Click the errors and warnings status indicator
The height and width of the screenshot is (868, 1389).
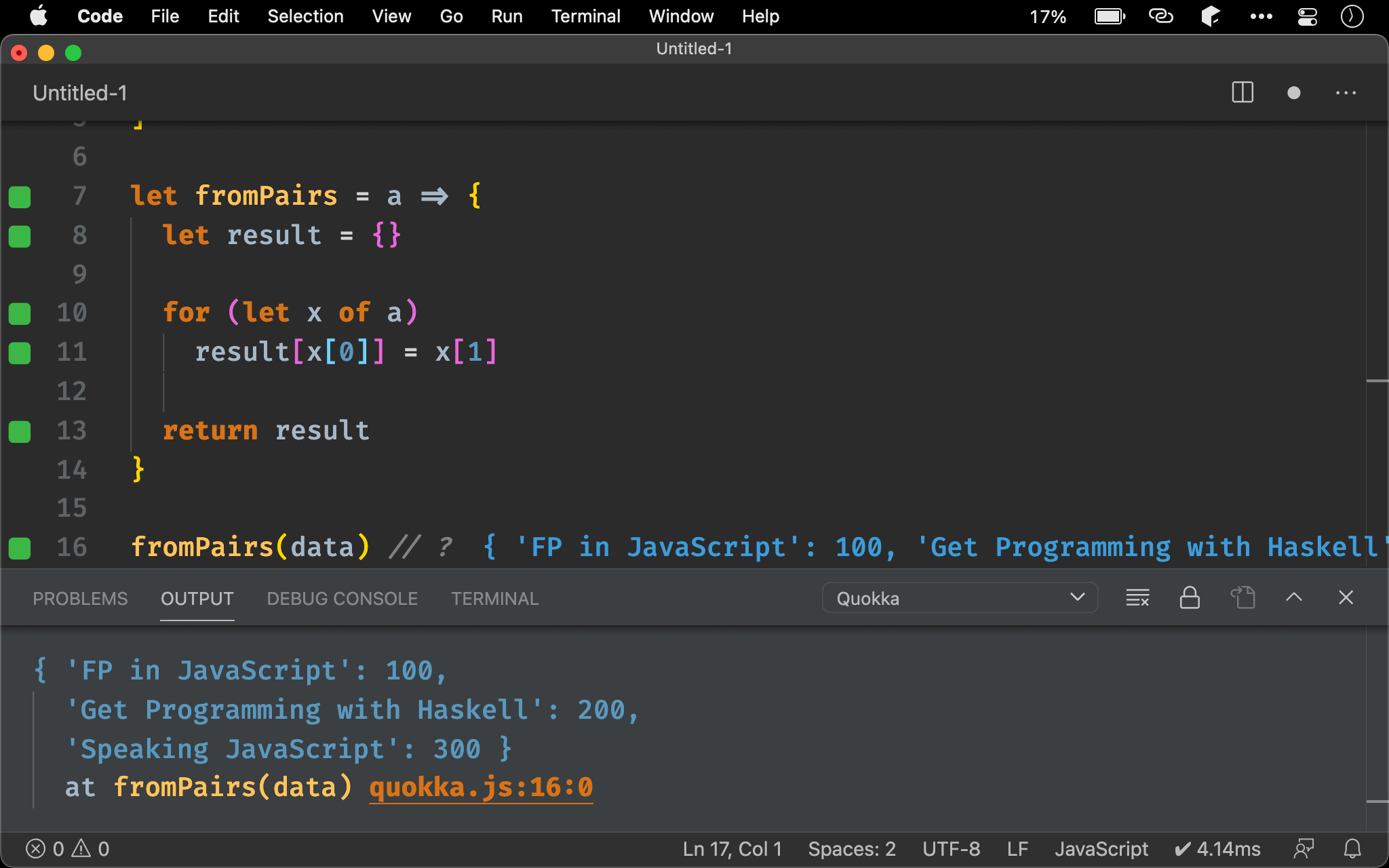(67, 849)
